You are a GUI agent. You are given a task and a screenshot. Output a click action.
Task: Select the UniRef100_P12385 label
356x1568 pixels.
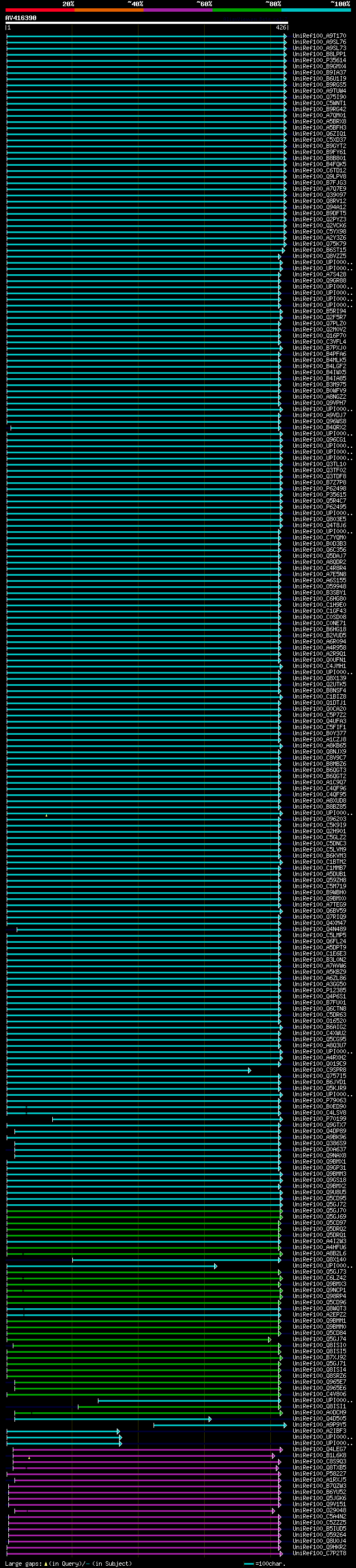pyautogui.click(x=319, y=991)
